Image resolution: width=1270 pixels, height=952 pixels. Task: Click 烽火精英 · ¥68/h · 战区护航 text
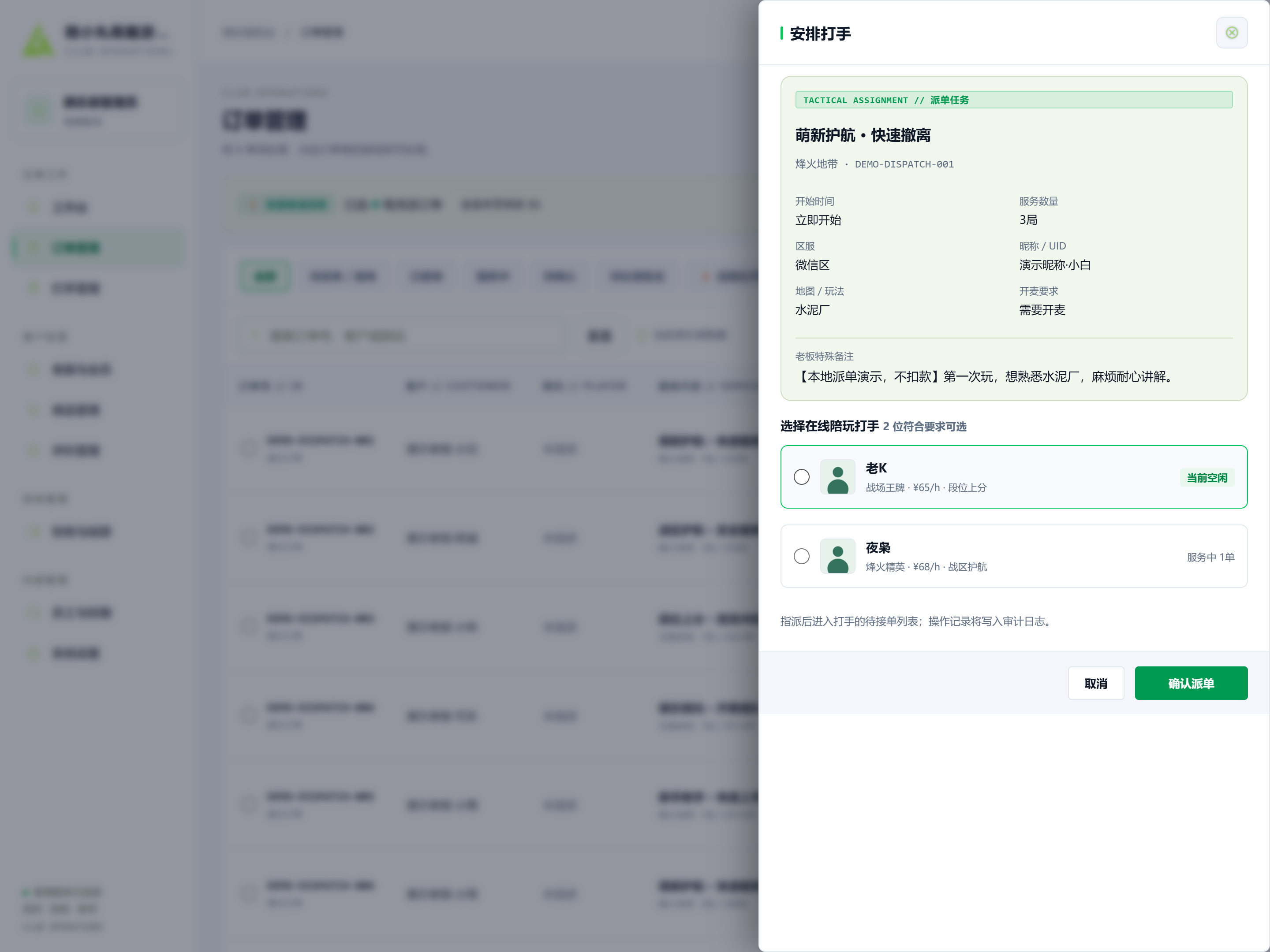[x=926, y=567]
